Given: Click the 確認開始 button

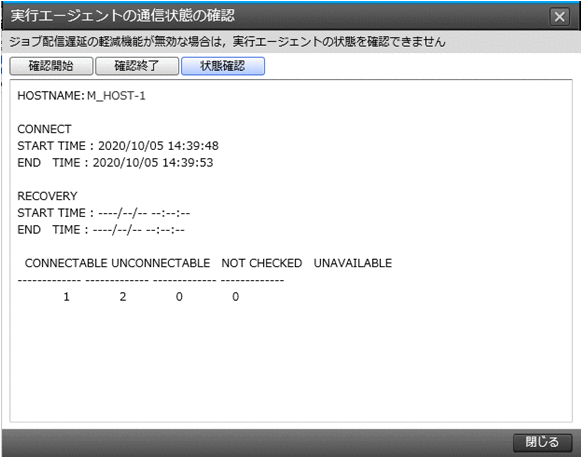Looking at the screenshot, I should (51, 66).
